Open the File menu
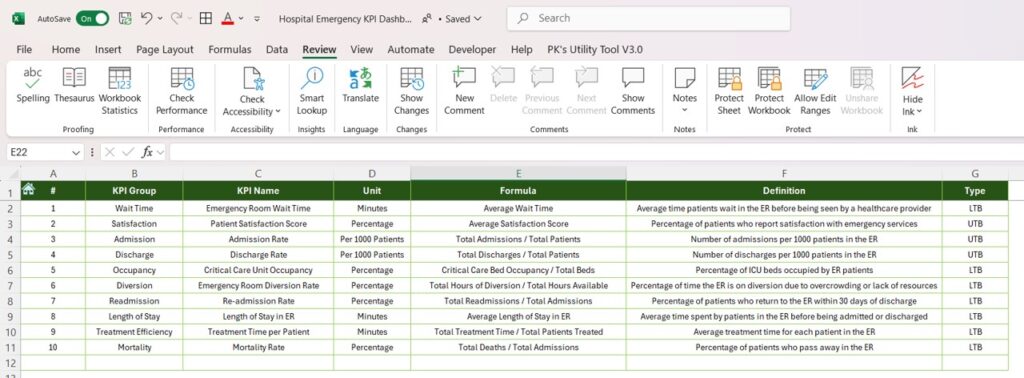Screen dimensions: 1024x378 pyautogui.click(x=24, y=49)
